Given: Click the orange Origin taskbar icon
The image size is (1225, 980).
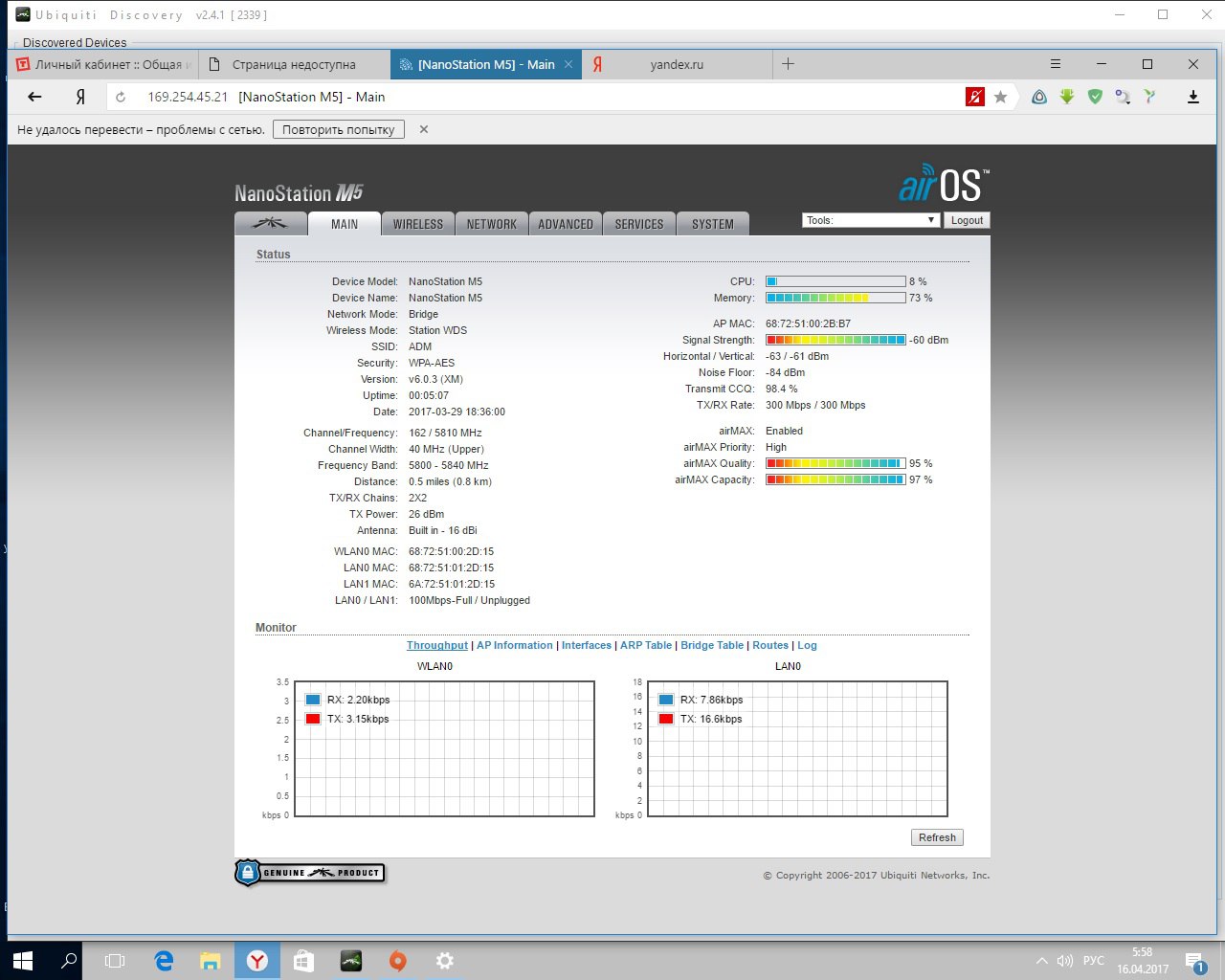Looking at the screenshot, I should [x=398, y=961].
